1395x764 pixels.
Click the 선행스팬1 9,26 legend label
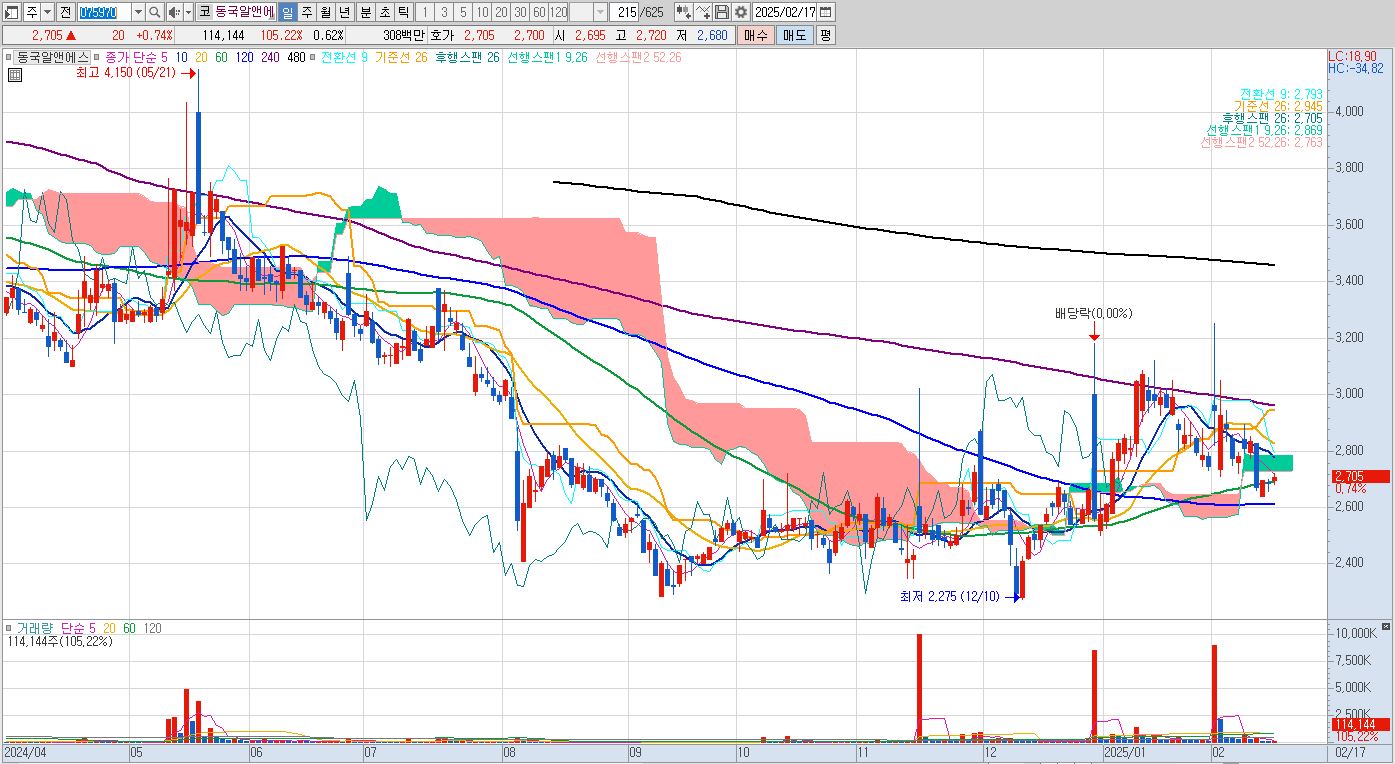[547, 57]
